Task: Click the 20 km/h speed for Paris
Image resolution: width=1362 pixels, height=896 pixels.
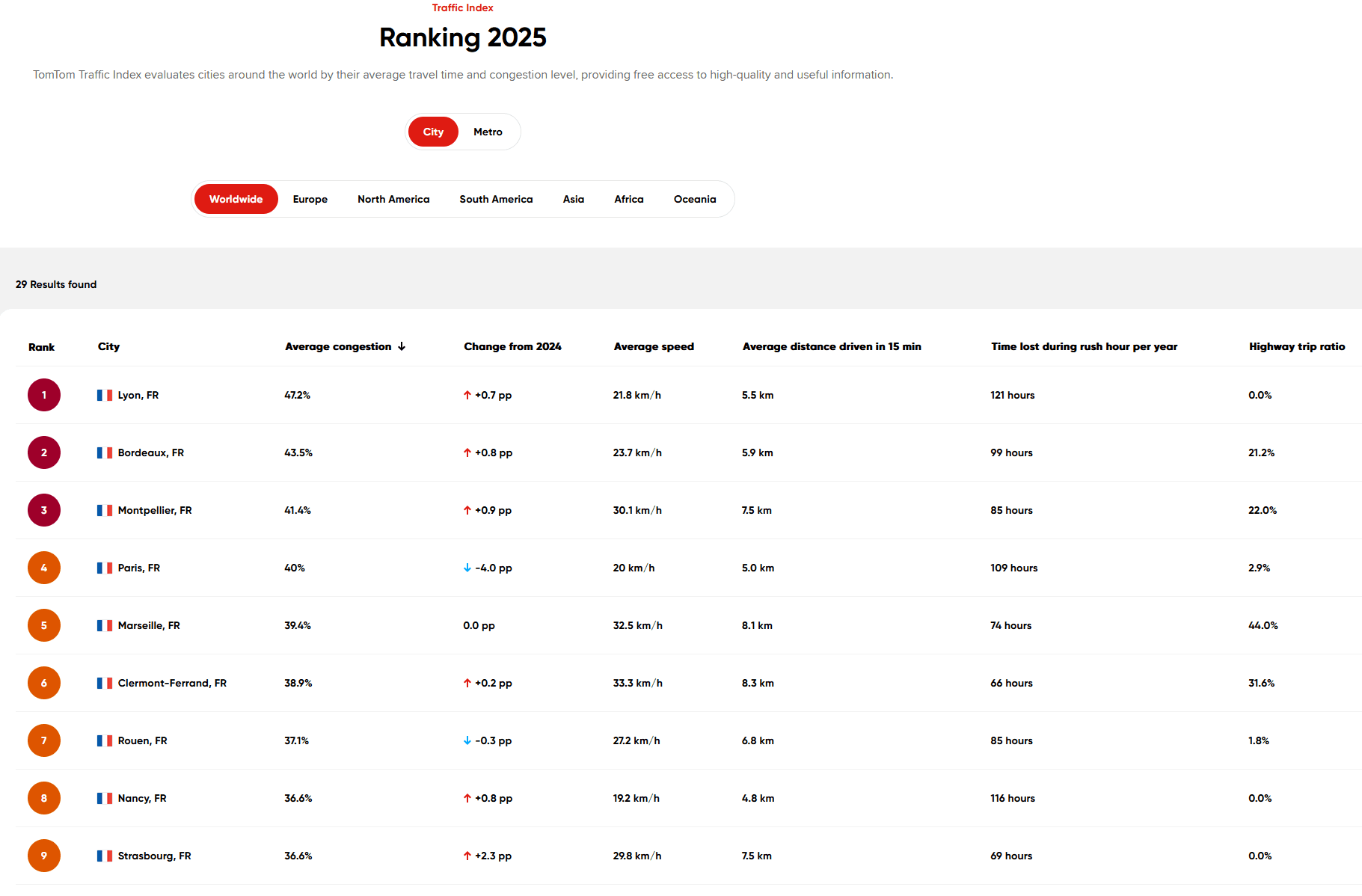Action: click(634, 568)
